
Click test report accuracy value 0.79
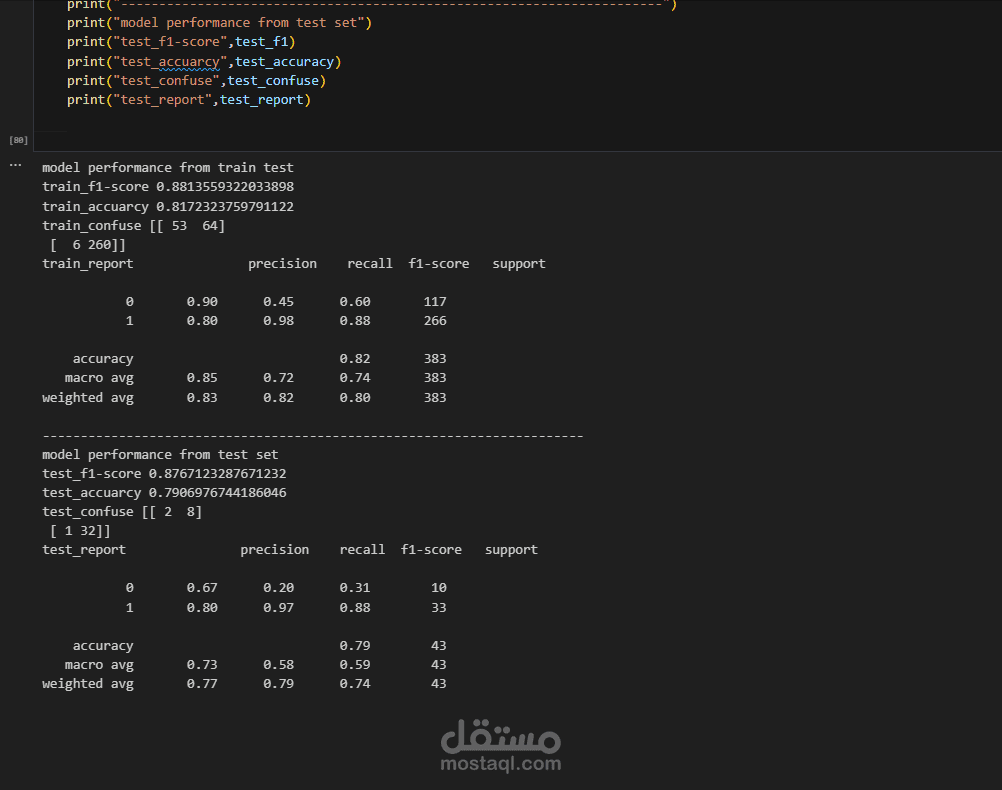[355, 646]
